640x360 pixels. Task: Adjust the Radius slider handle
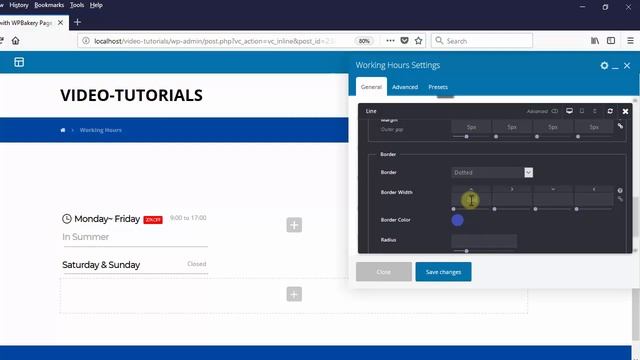pos(467,251)
